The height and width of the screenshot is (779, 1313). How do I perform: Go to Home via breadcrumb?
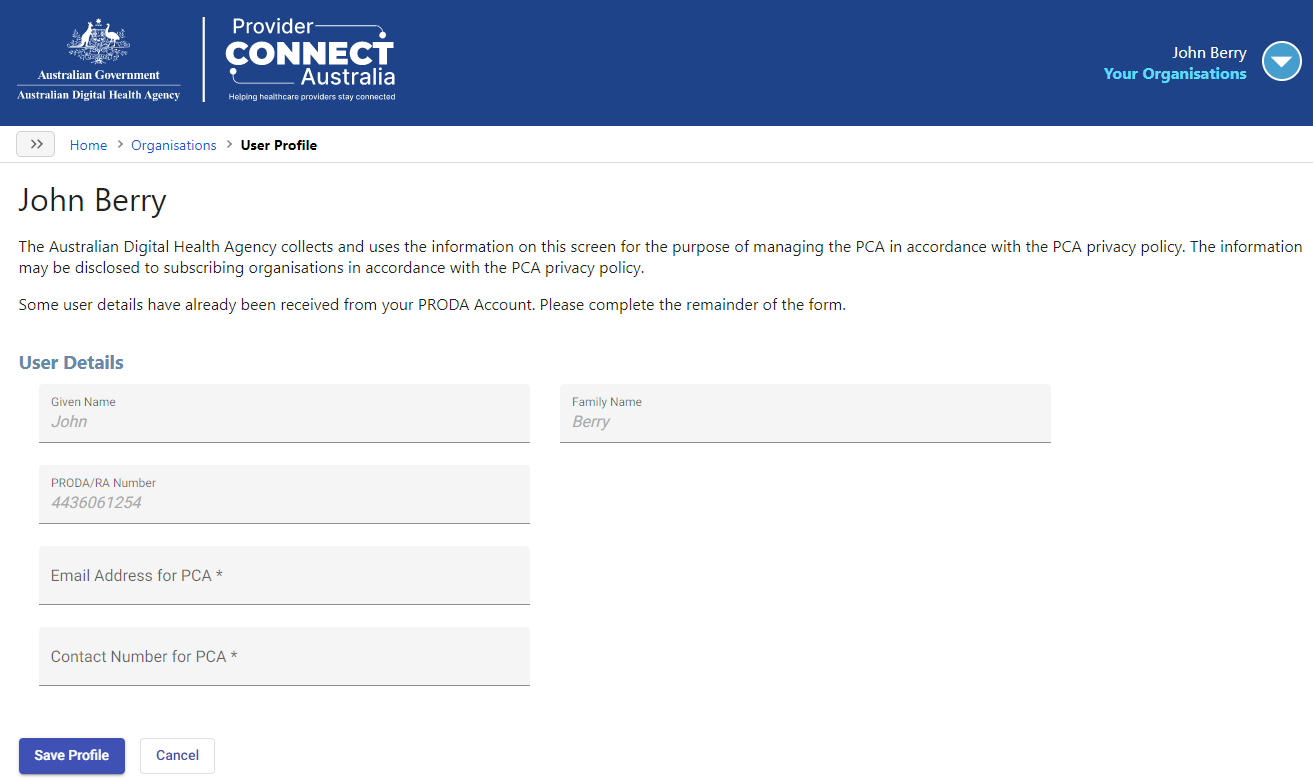pyautogui.click(x=88, y=145)
